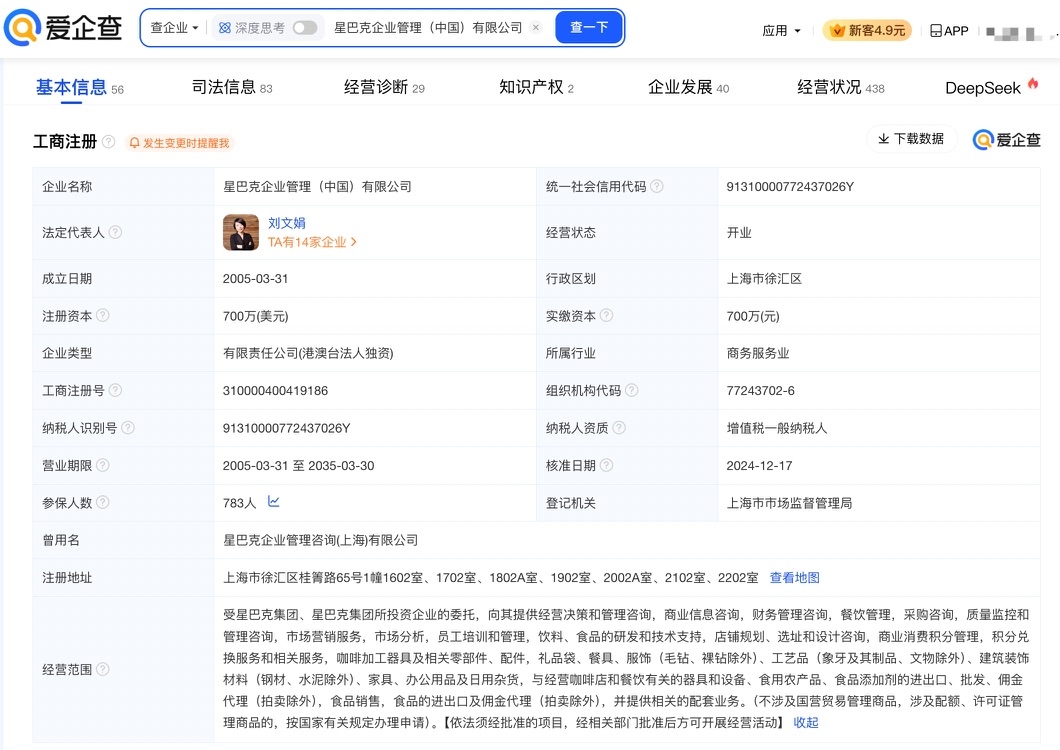Click the 核准日期 value 2024-12-17
Image resolution: width=1060 pixels, height=750 pixels.
(759, 466)
